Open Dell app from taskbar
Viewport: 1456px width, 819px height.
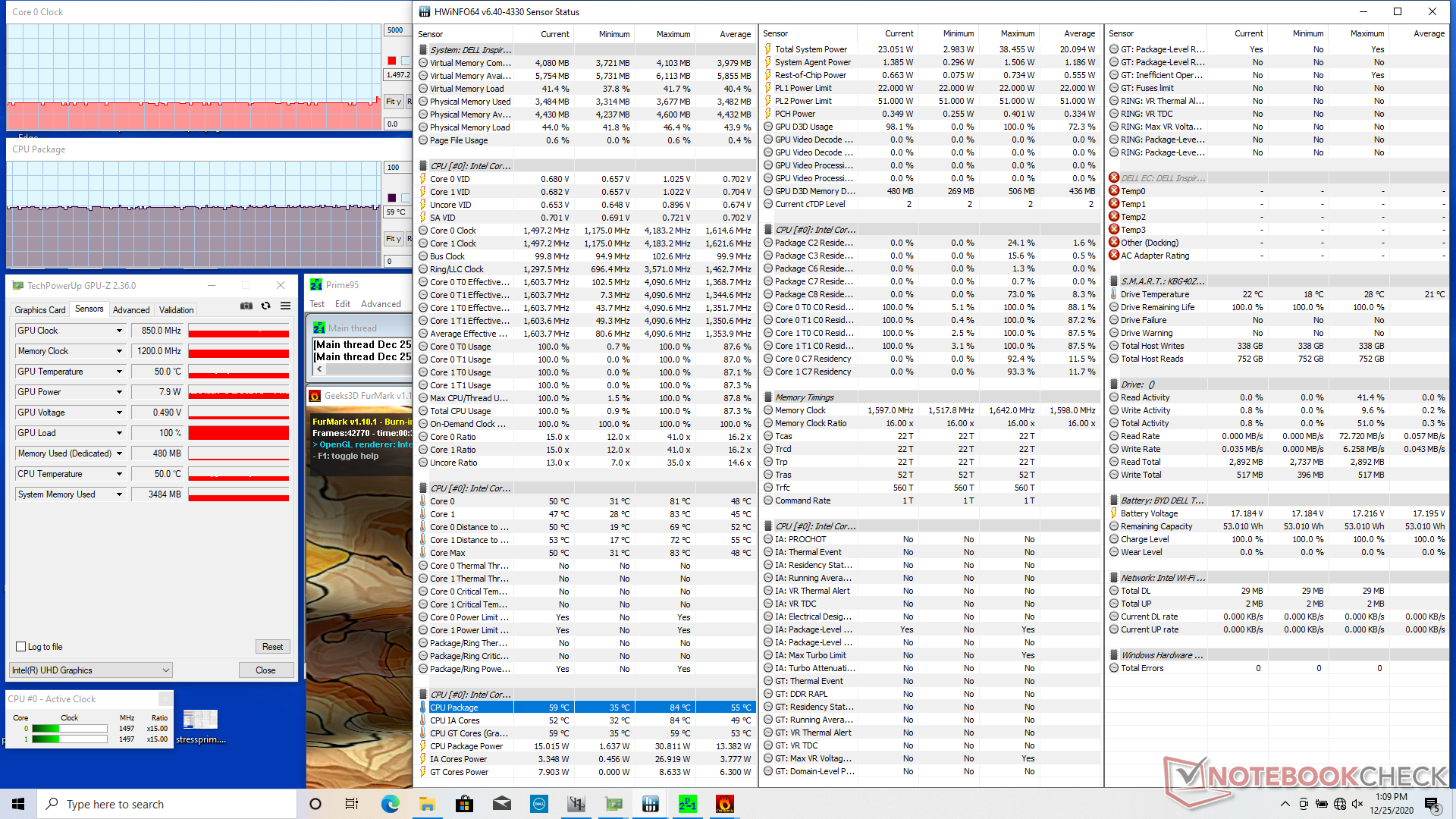coord(539,804)
